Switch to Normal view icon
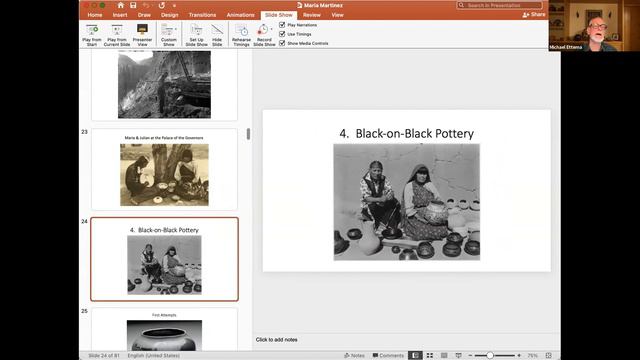Image resolution: width=640 pixels, height=360 pixels. click(415, 356)
